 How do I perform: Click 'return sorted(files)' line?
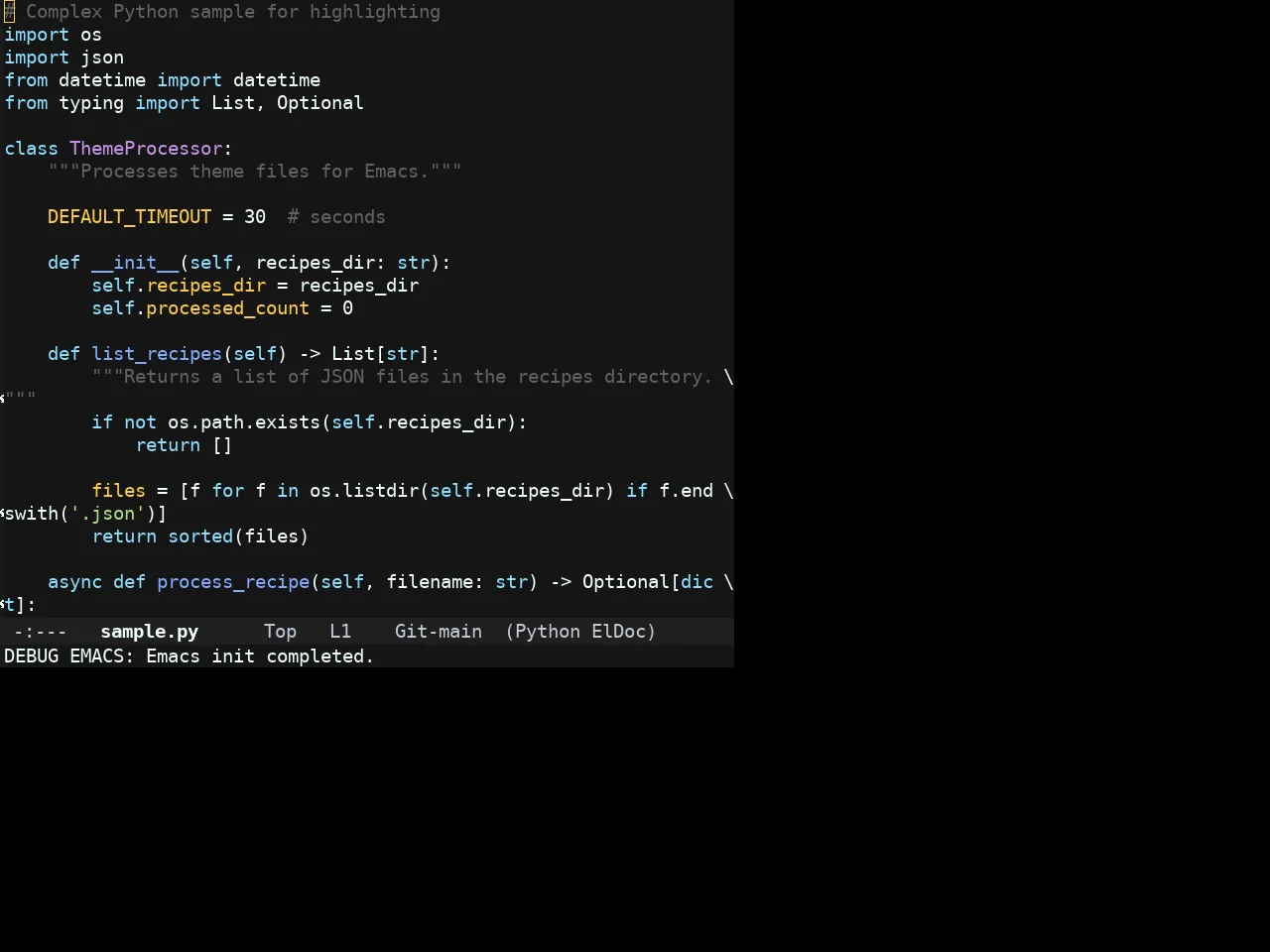pyautogui.click(x=200, y=536)
